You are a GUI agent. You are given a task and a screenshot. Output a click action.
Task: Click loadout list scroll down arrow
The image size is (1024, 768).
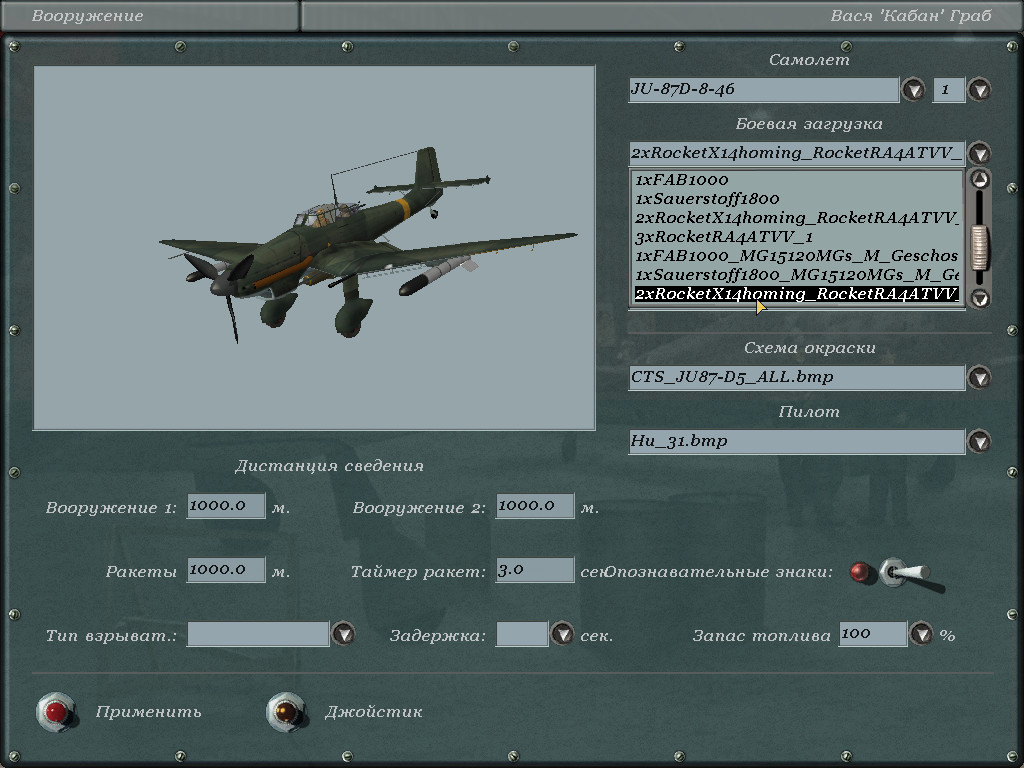tap(979, 298)
